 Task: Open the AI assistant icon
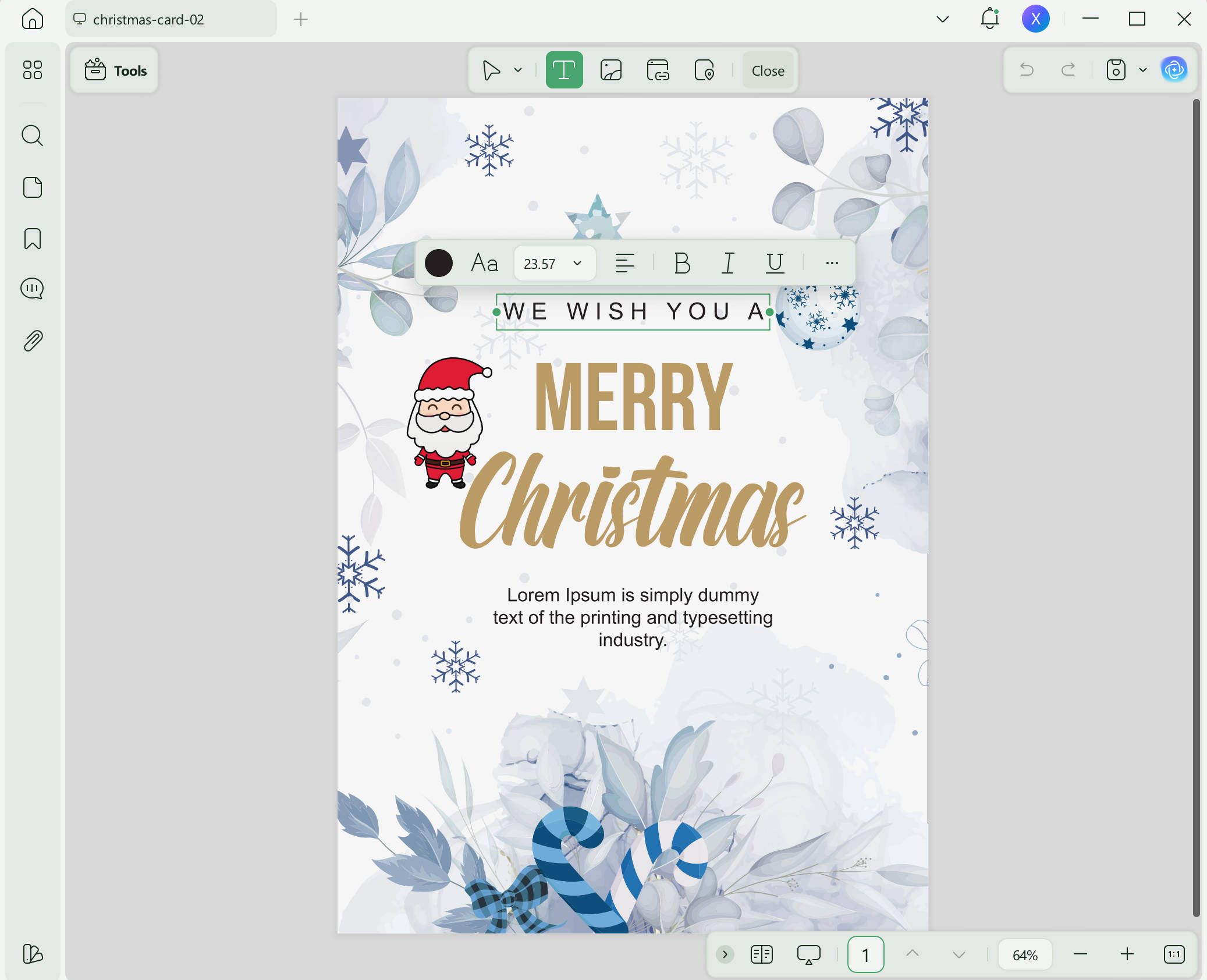pos(1174,70)
